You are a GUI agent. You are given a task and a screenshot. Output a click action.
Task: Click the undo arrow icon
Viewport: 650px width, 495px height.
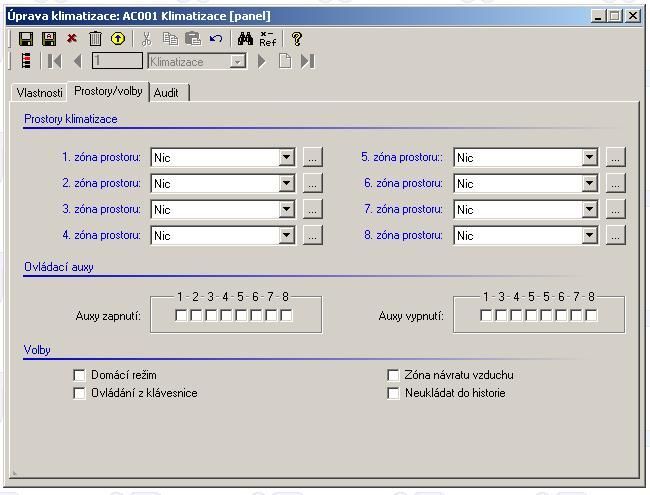coord(216,39)
